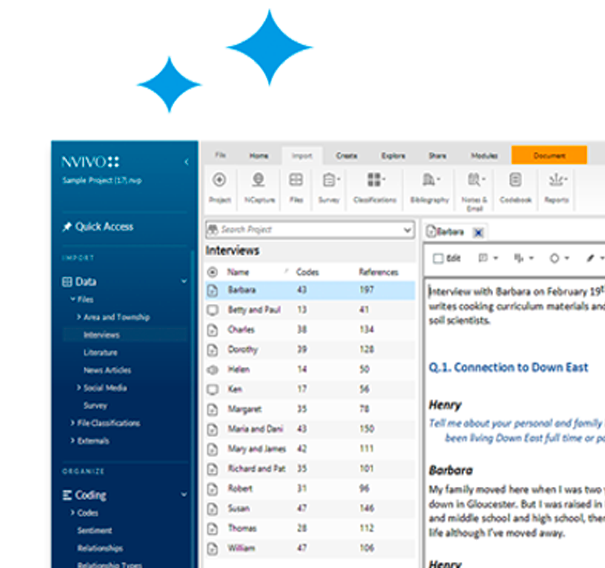605x568 pixels.
Task: Click the Project import icon
Action: [219, 180]
